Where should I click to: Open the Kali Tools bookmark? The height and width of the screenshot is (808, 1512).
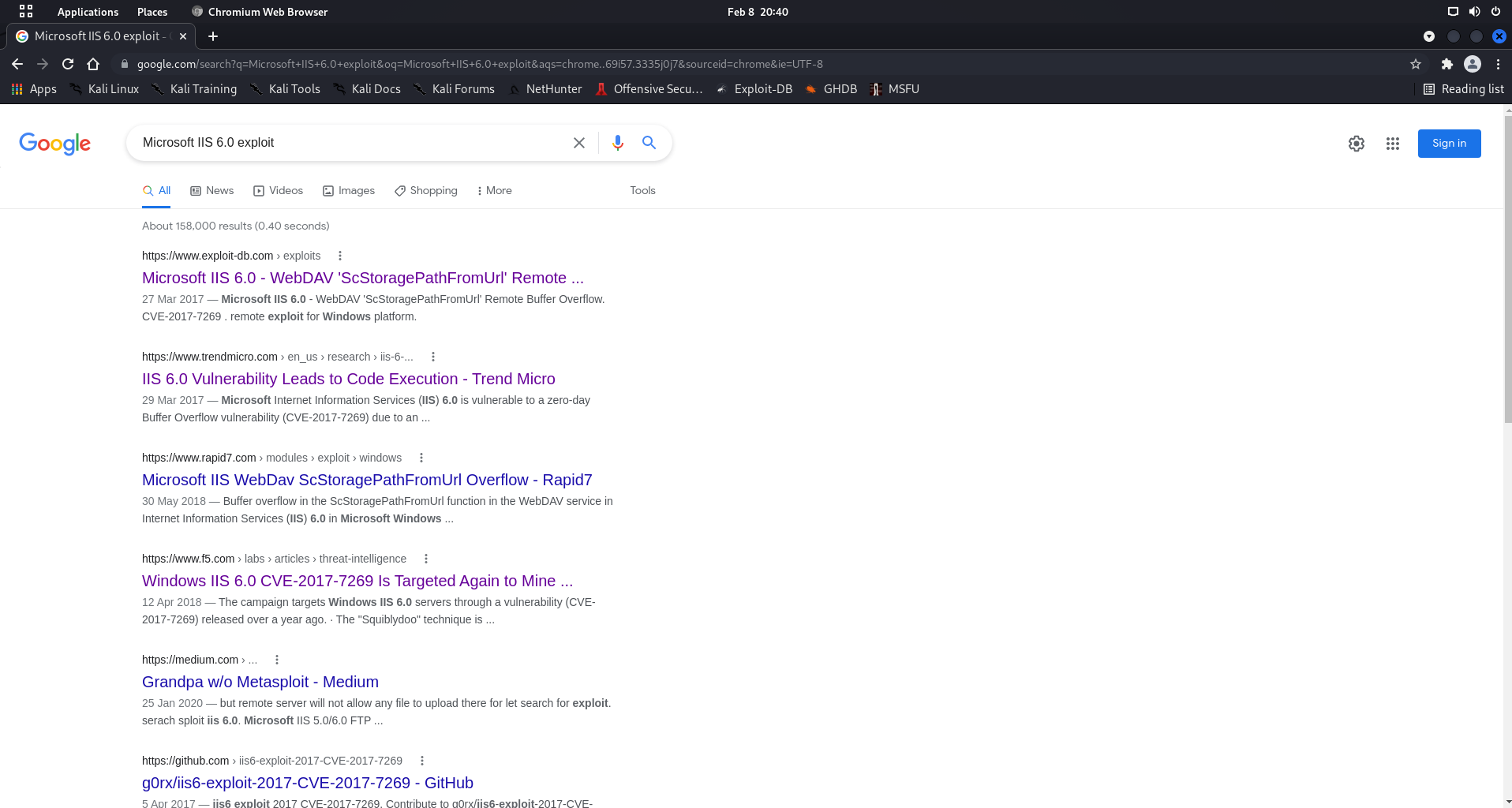(x=286, y=89)
